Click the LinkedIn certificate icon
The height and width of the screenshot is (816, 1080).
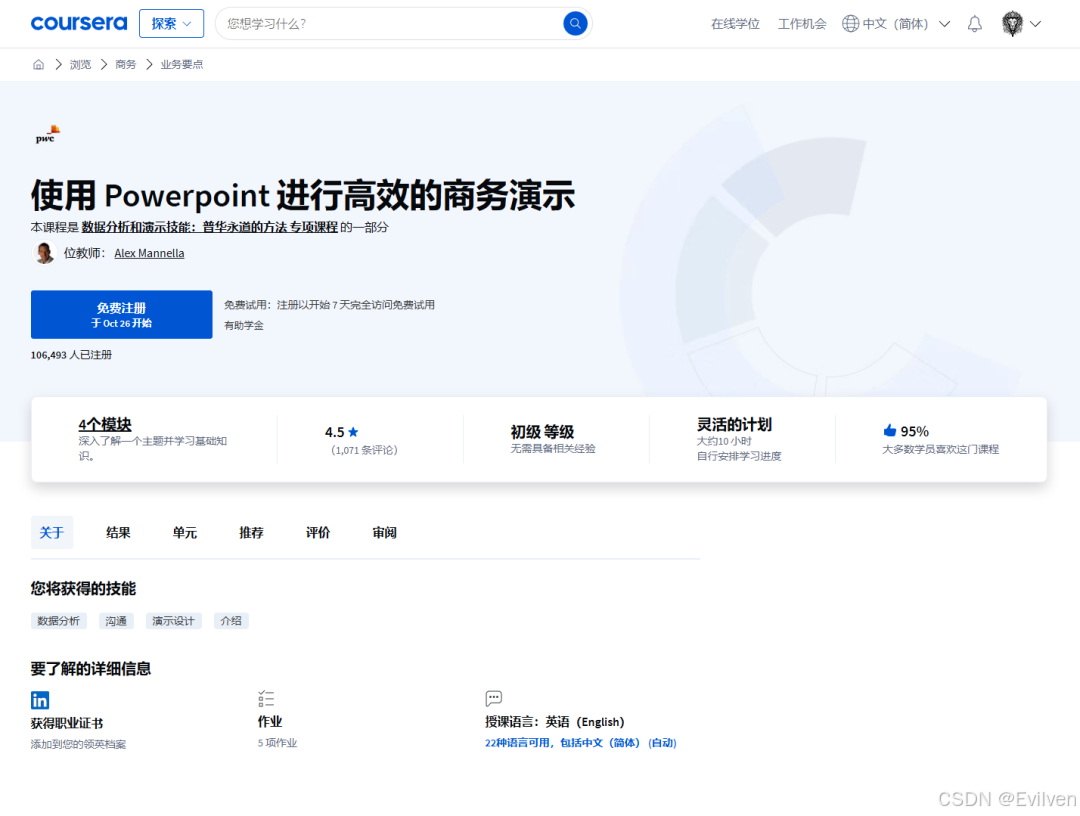[40, 700]
